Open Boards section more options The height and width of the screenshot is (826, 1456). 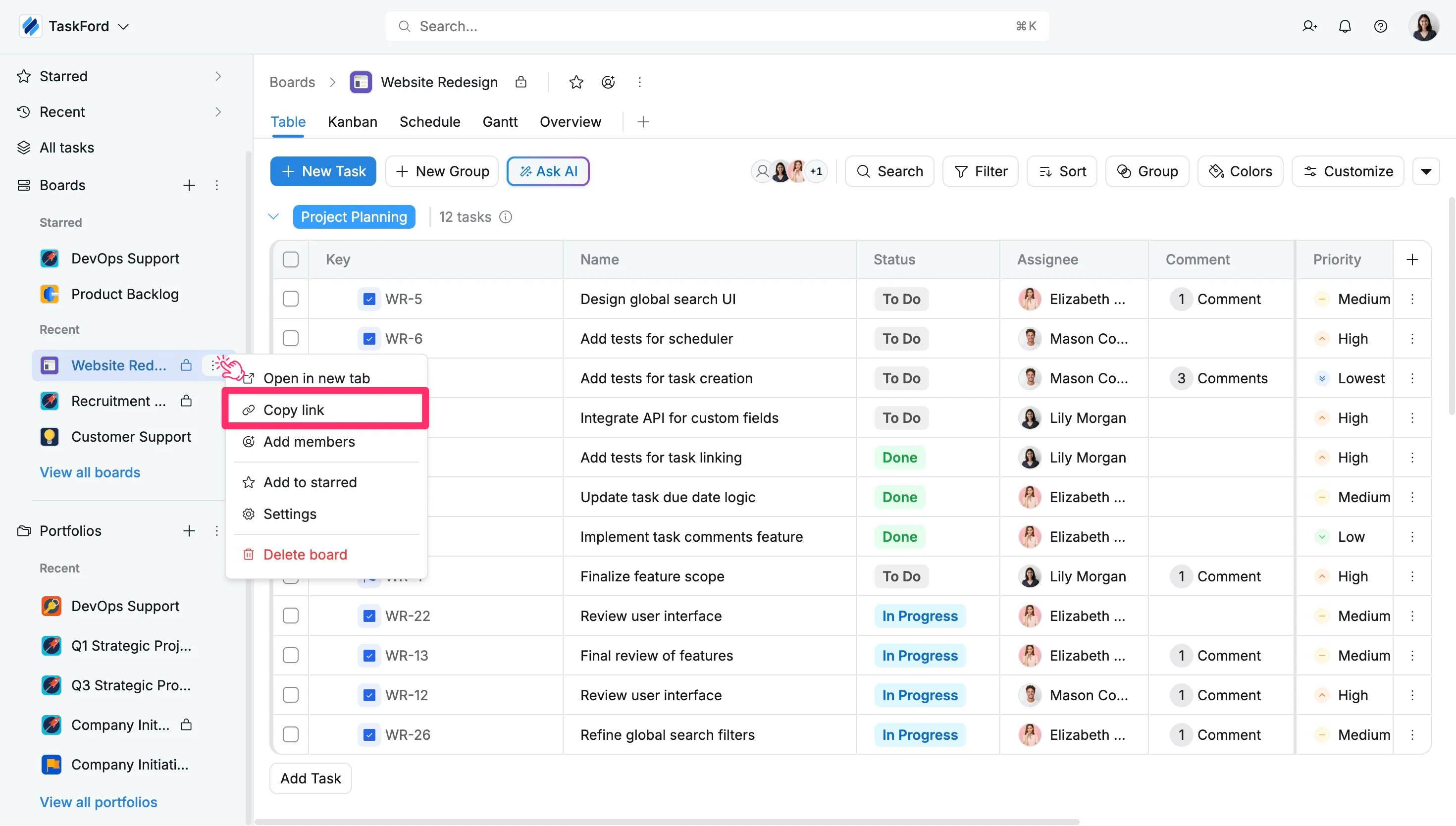[x=217, y=185]
